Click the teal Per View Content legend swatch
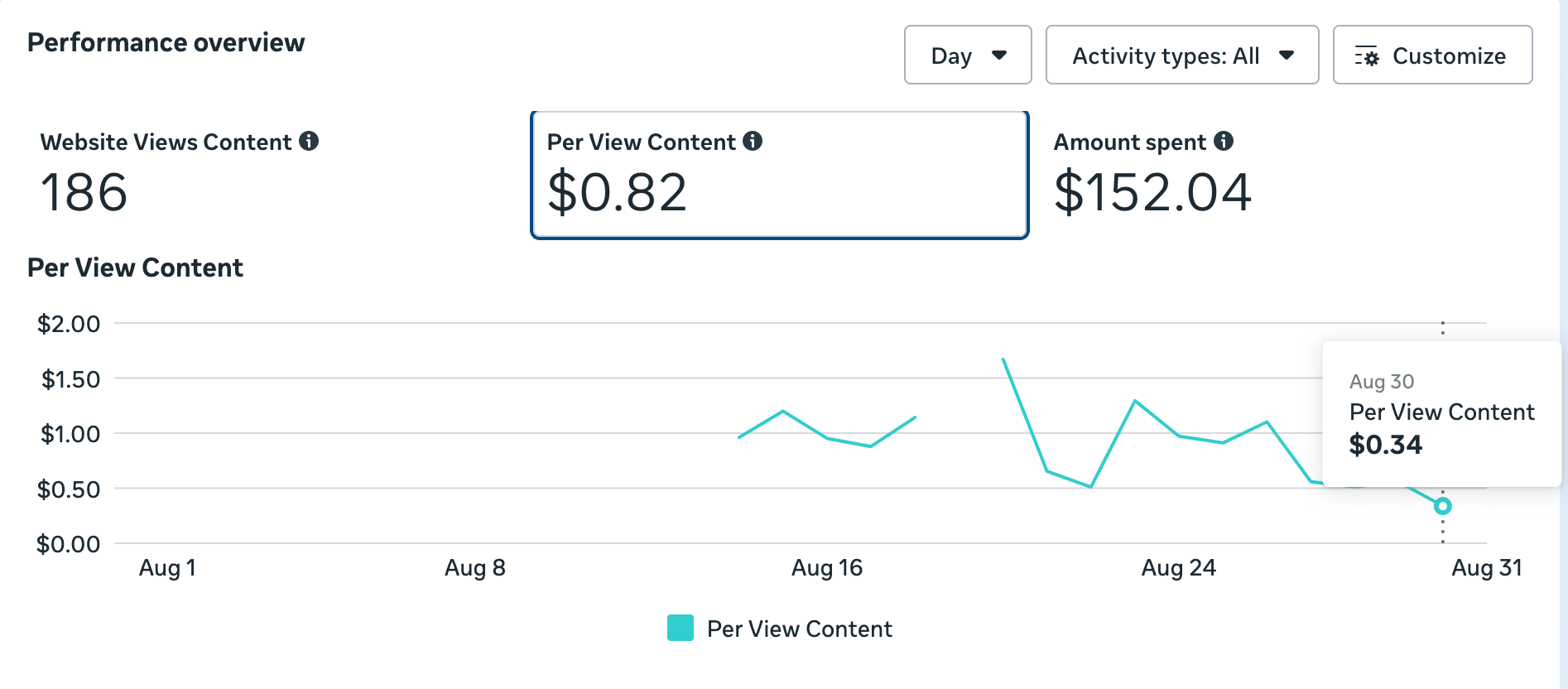The image size is (1568, 689). pyautogui.click(x=680, y=629)
